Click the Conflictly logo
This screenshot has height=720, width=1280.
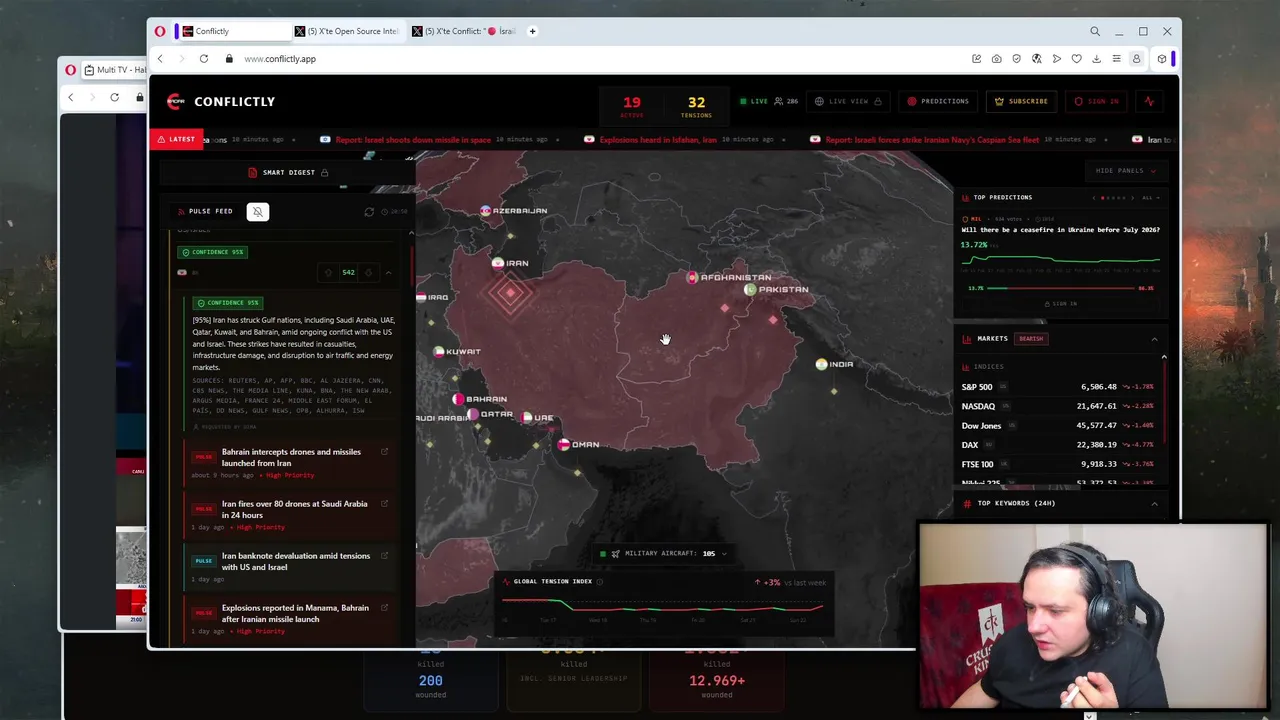[221, 101]
